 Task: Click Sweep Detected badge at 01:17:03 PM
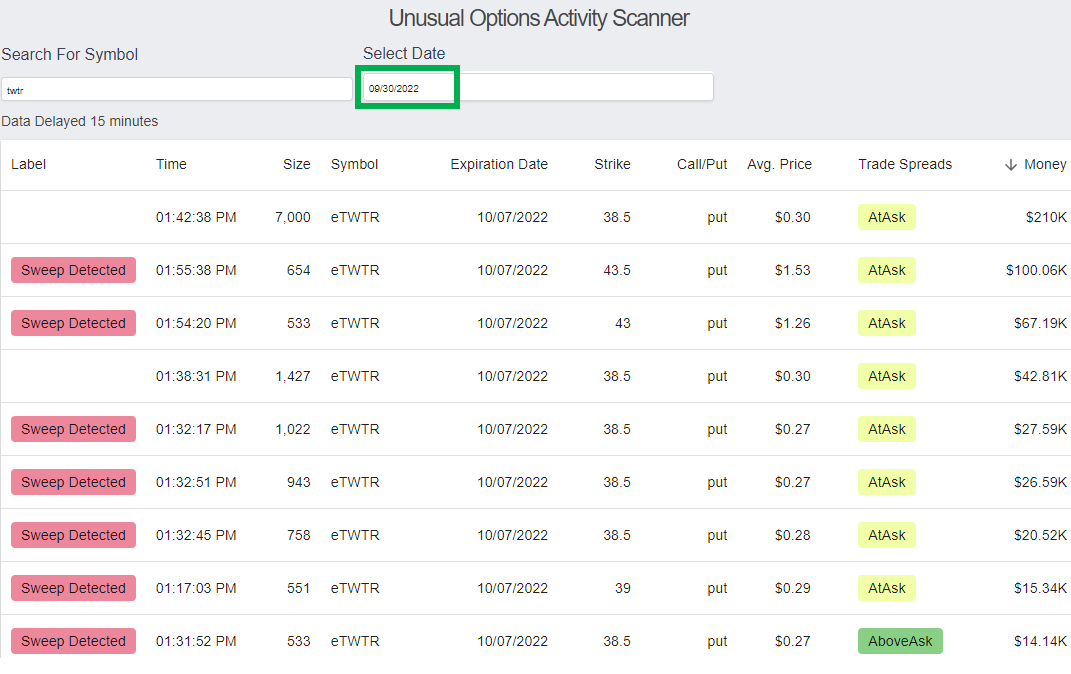(73, 588)
